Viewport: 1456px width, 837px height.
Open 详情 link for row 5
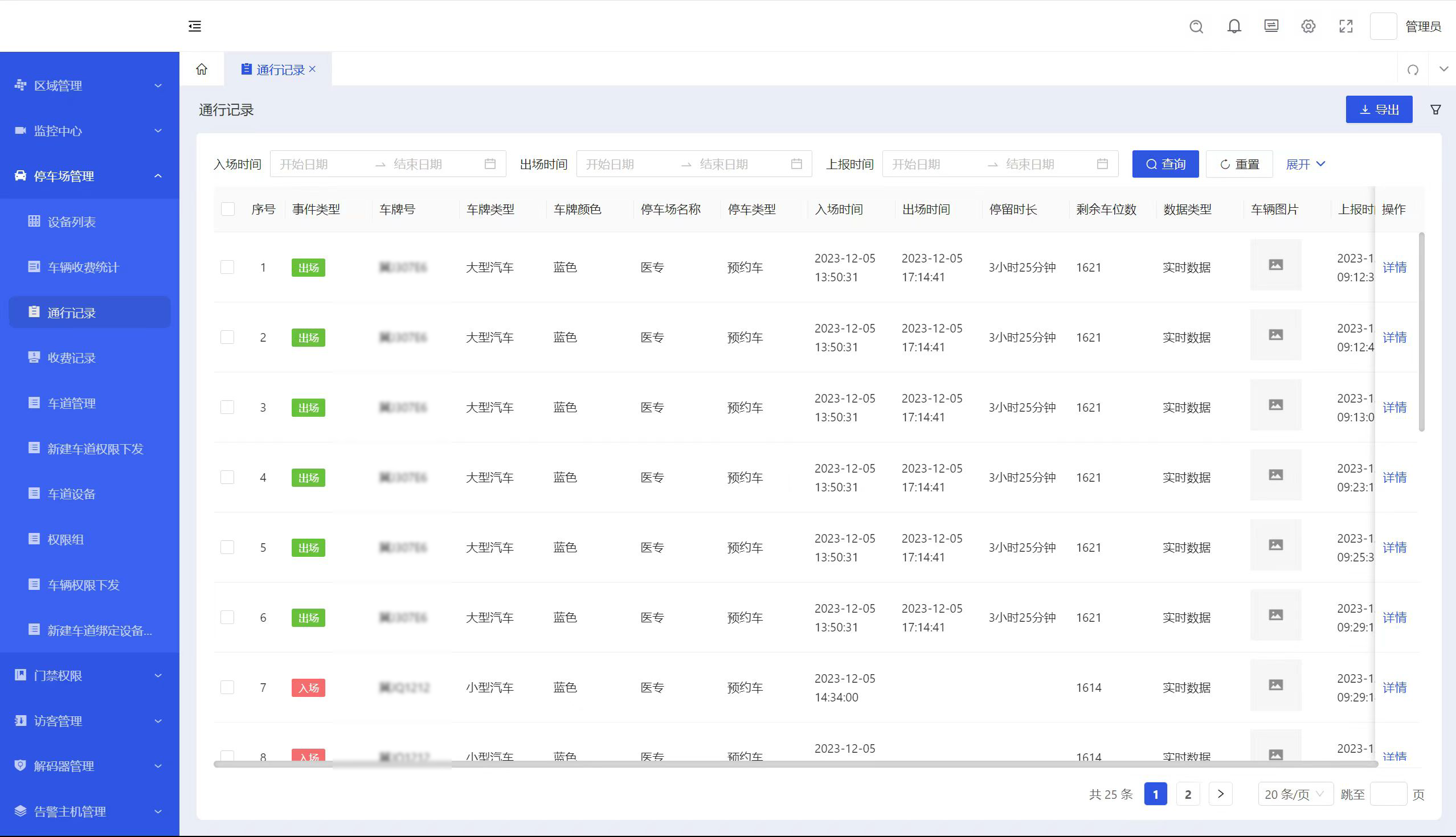click(1394, 547)
